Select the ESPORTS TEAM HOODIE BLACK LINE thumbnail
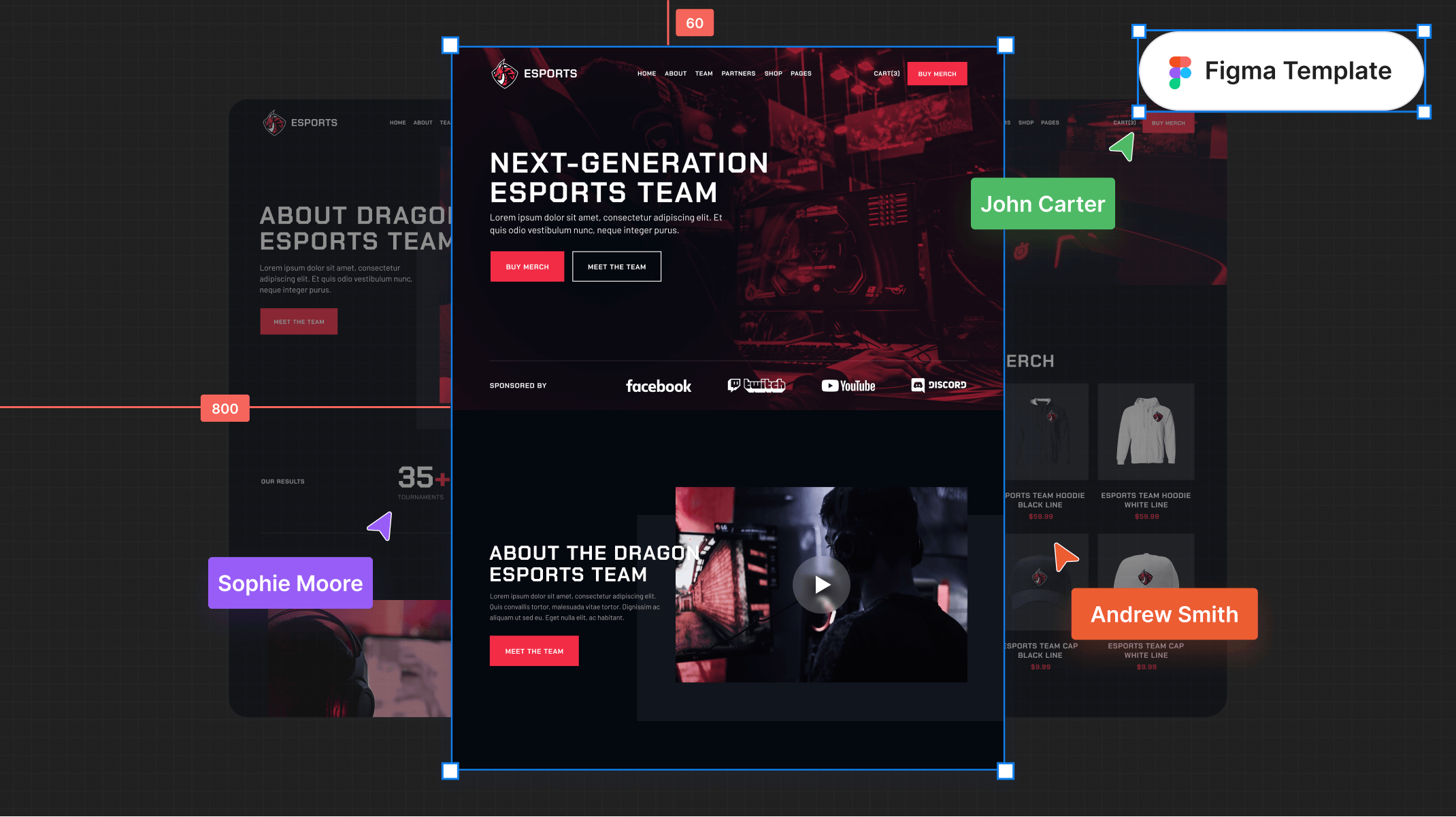 1044,431
